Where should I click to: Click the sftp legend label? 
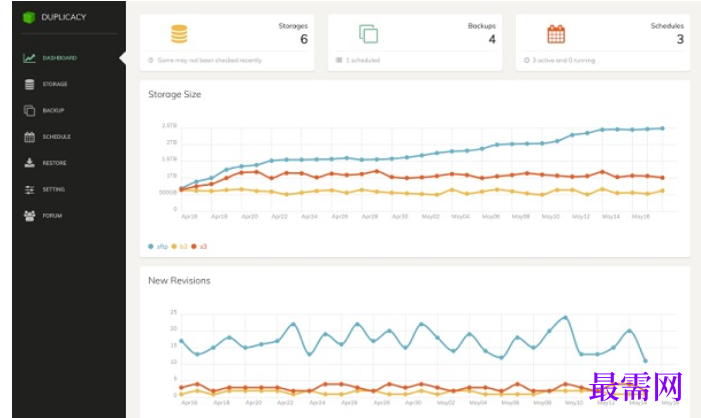click(162, 246)
